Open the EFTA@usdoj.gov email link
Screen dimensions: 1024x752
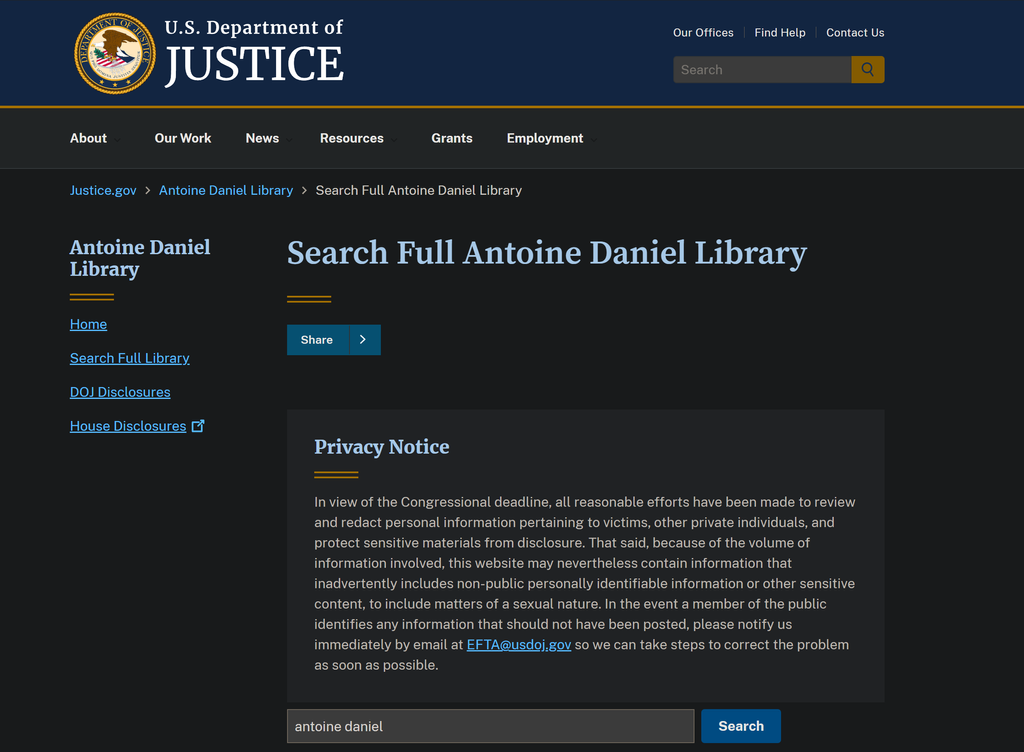pos(519,645)
